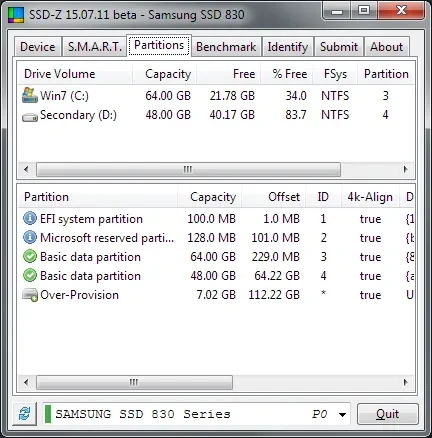Click right arrow of volume list scrollbar
432x438 pixels.
pyautogui.click(x=405, y=169)
